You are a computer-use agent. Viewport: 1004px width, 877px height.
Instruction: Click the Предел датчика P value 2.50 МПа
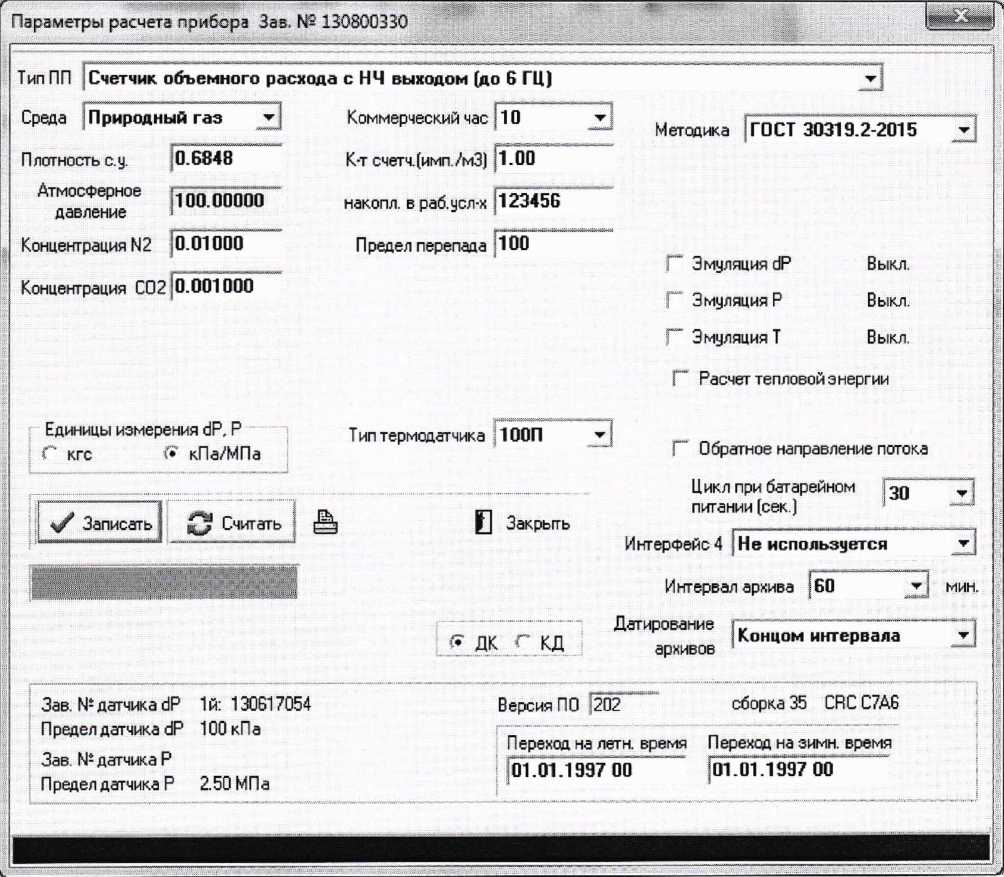click(234, 784)
